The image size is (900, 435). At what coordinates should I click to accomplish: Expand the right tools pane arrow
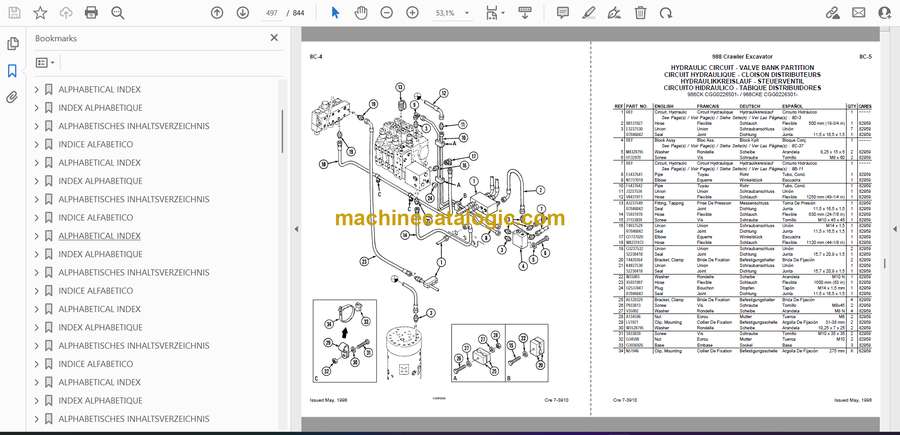895,229
